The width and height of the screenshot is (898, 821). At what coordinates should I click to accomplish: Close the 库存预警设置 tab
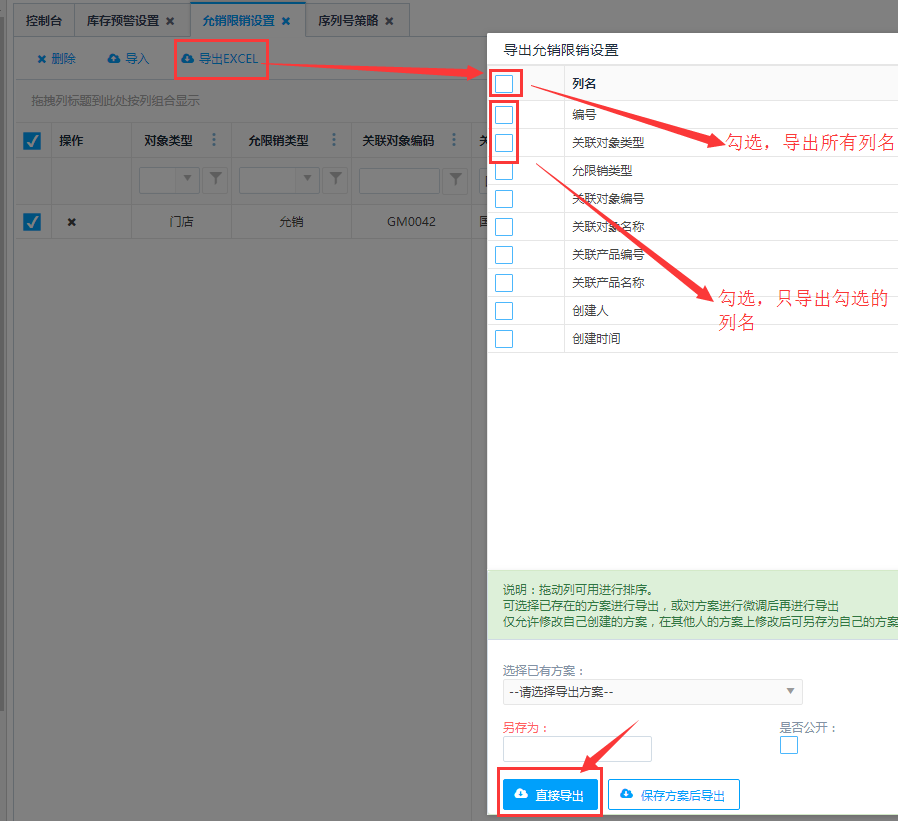[170, 21]
